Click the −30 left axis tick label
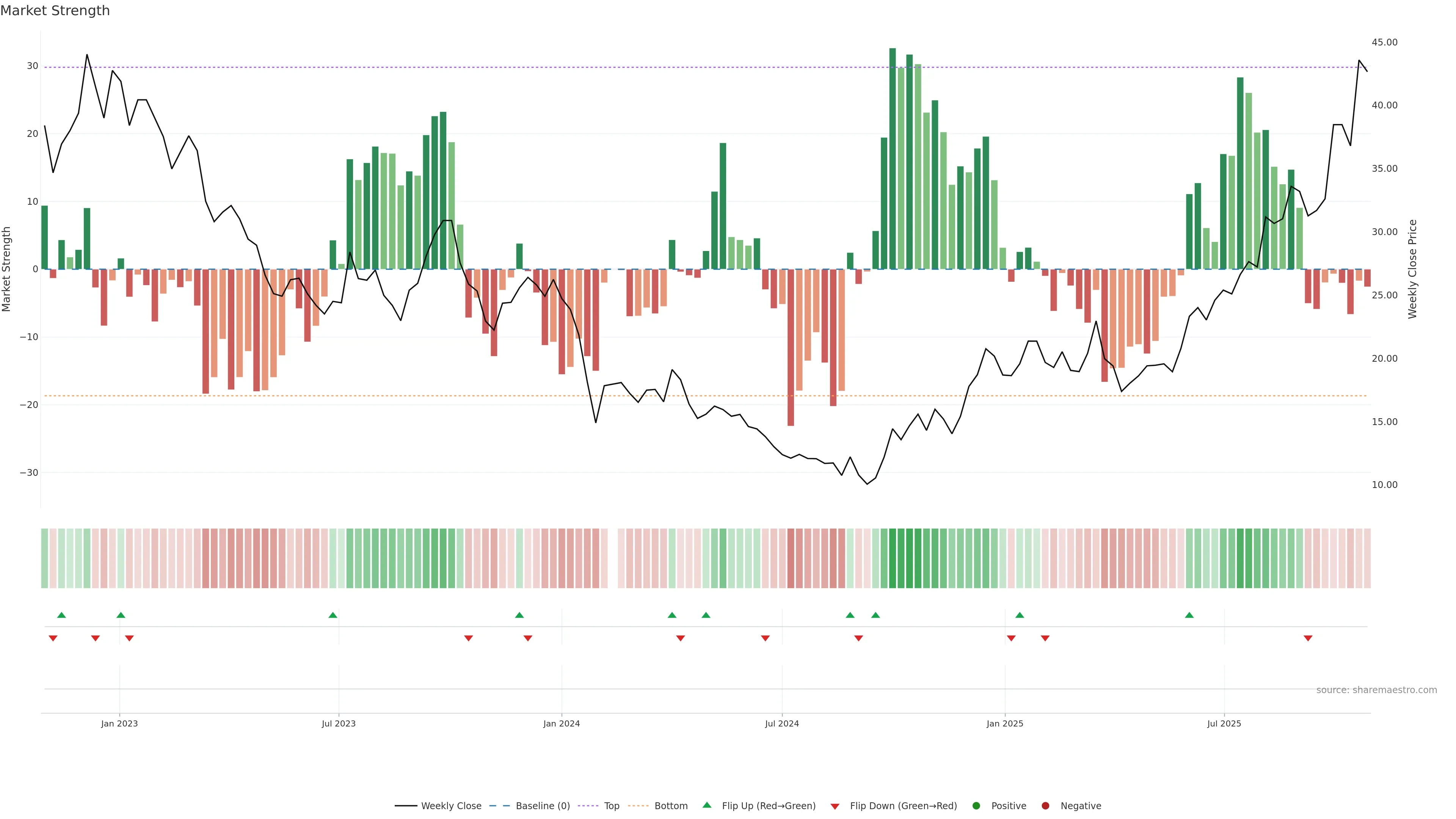Screen dimensions: 1456x819 [29, 472]
